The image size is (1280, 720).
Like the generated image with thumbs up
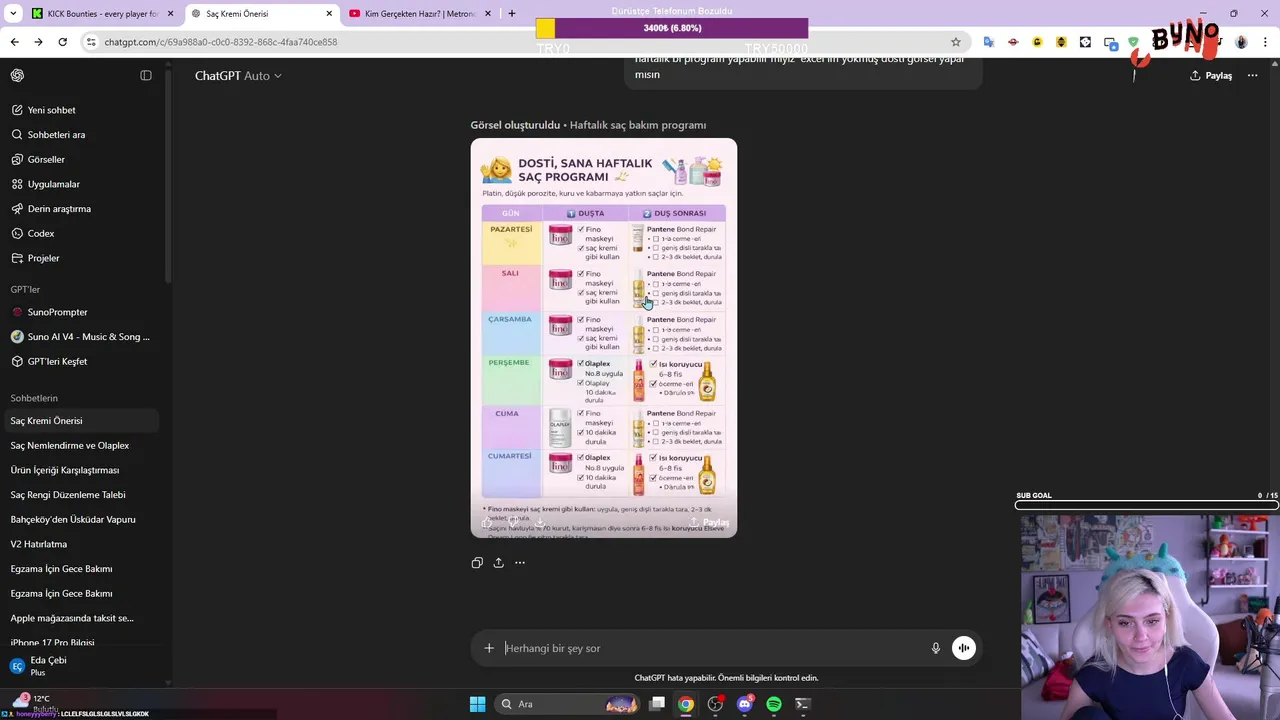[487, 522]
